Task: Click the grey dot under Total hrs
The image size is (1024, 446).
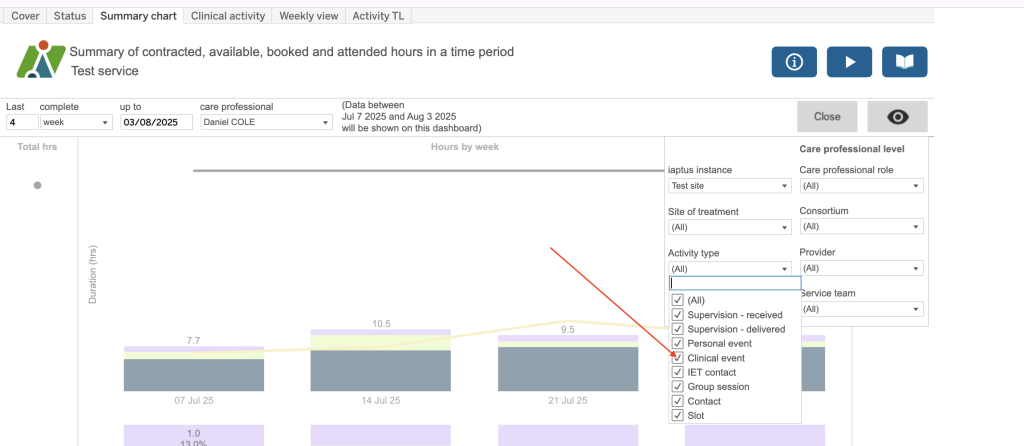Action: click(x=38, y=185)
